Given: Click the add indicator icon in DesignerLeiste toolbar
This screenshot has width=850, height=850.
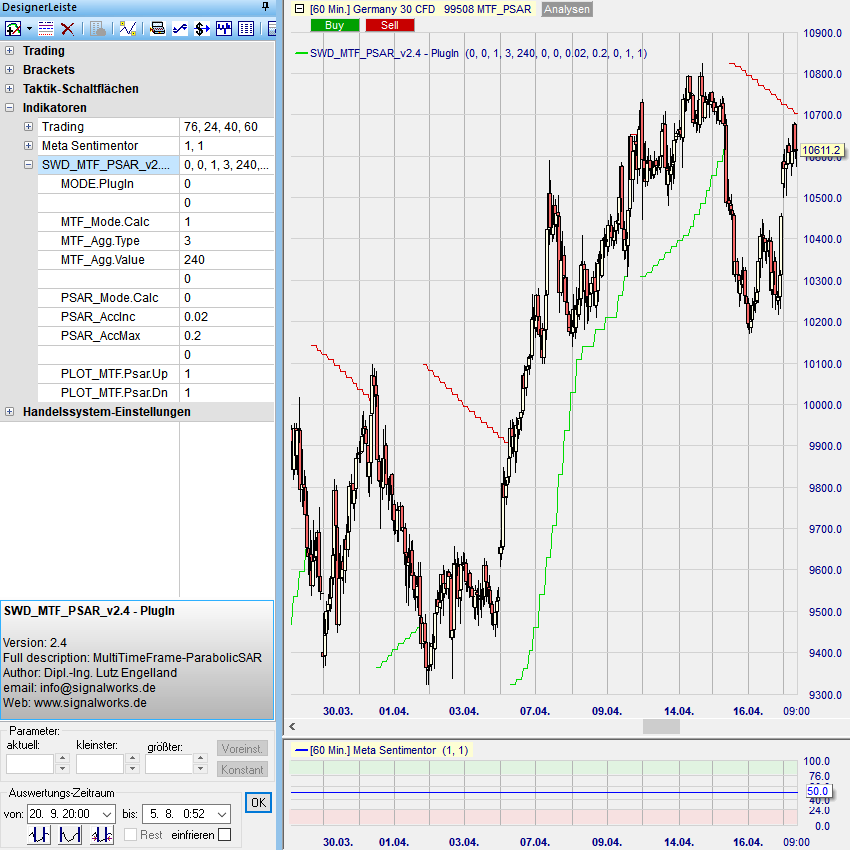Looking at the screenshot, I should [13, 29].
